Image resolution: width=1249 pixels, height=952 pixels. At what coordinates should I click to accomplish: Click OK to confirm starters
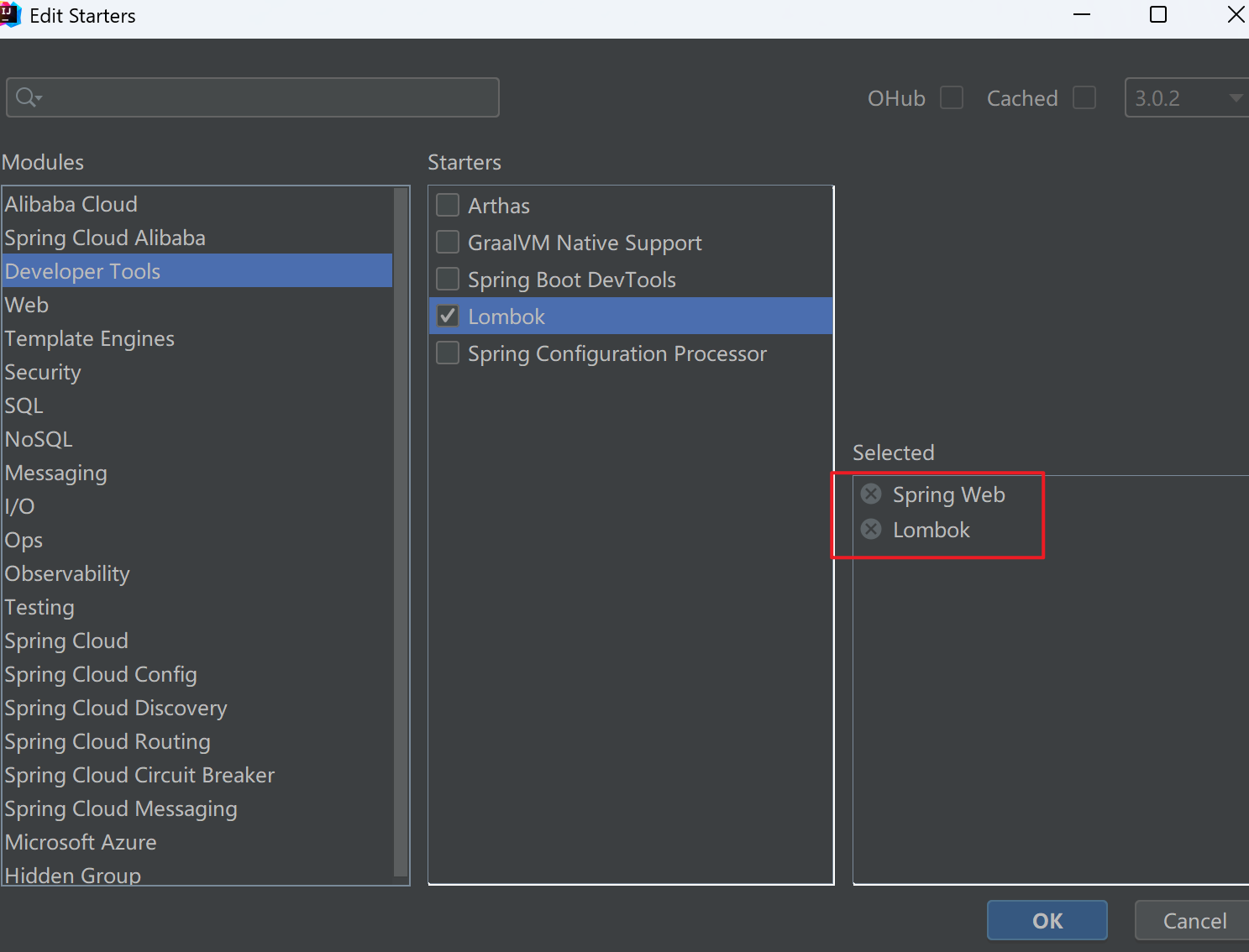coord(1047,921)
